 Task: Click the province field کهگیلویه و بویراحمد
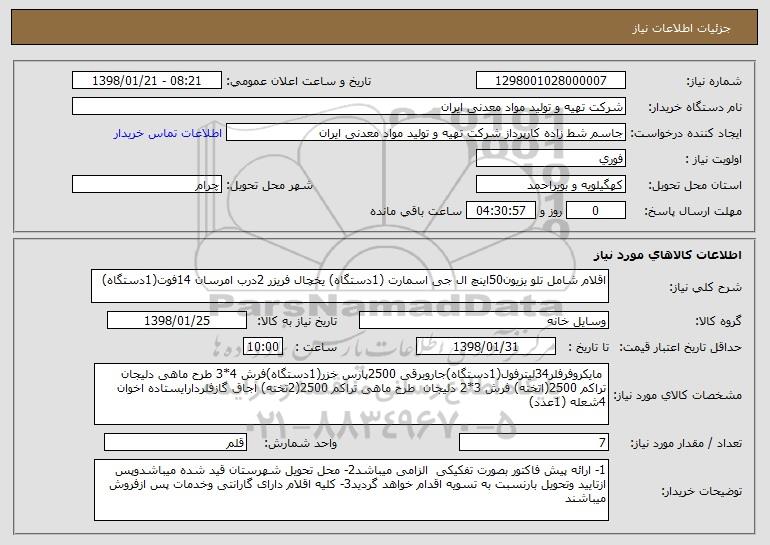550,185
